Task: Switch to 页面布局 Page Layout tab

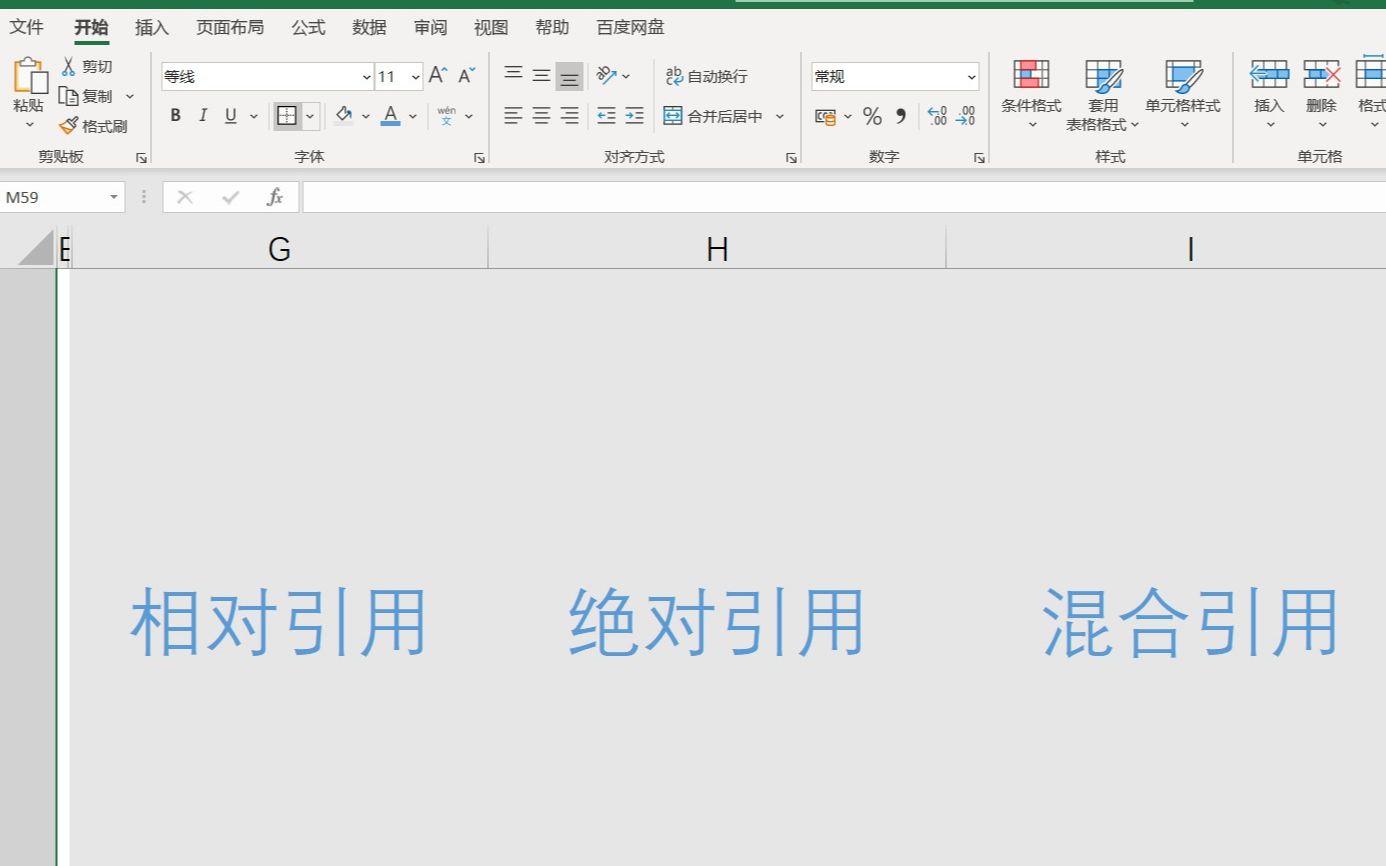Action: click(230, 28)
